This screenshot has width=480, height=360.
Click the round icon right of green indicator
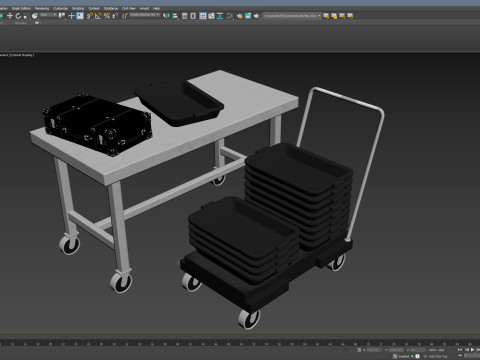coord(417,356)
